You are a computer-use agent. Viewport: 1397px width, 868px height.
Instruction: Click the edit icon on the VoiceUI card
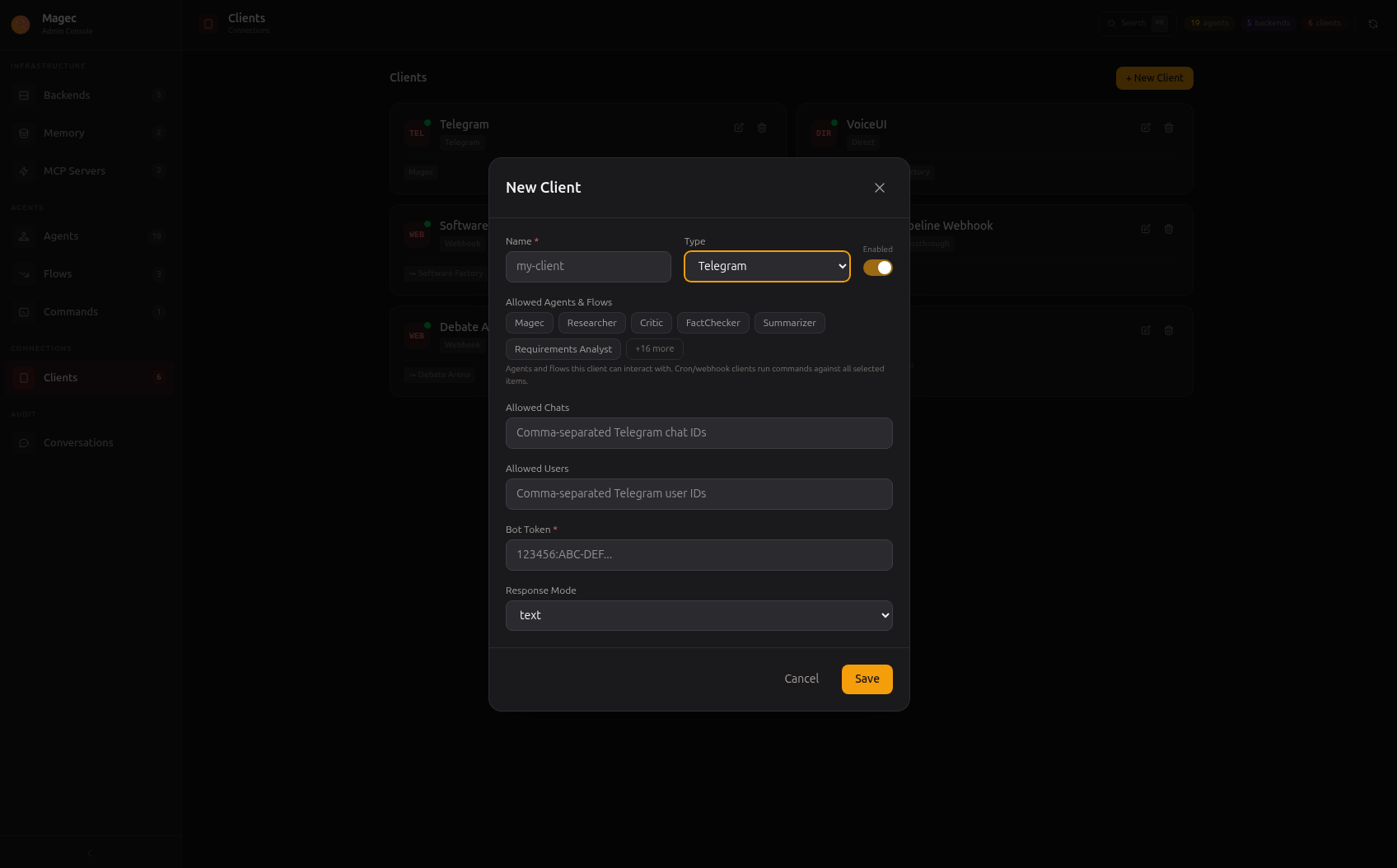click(x=1146, y=127)
